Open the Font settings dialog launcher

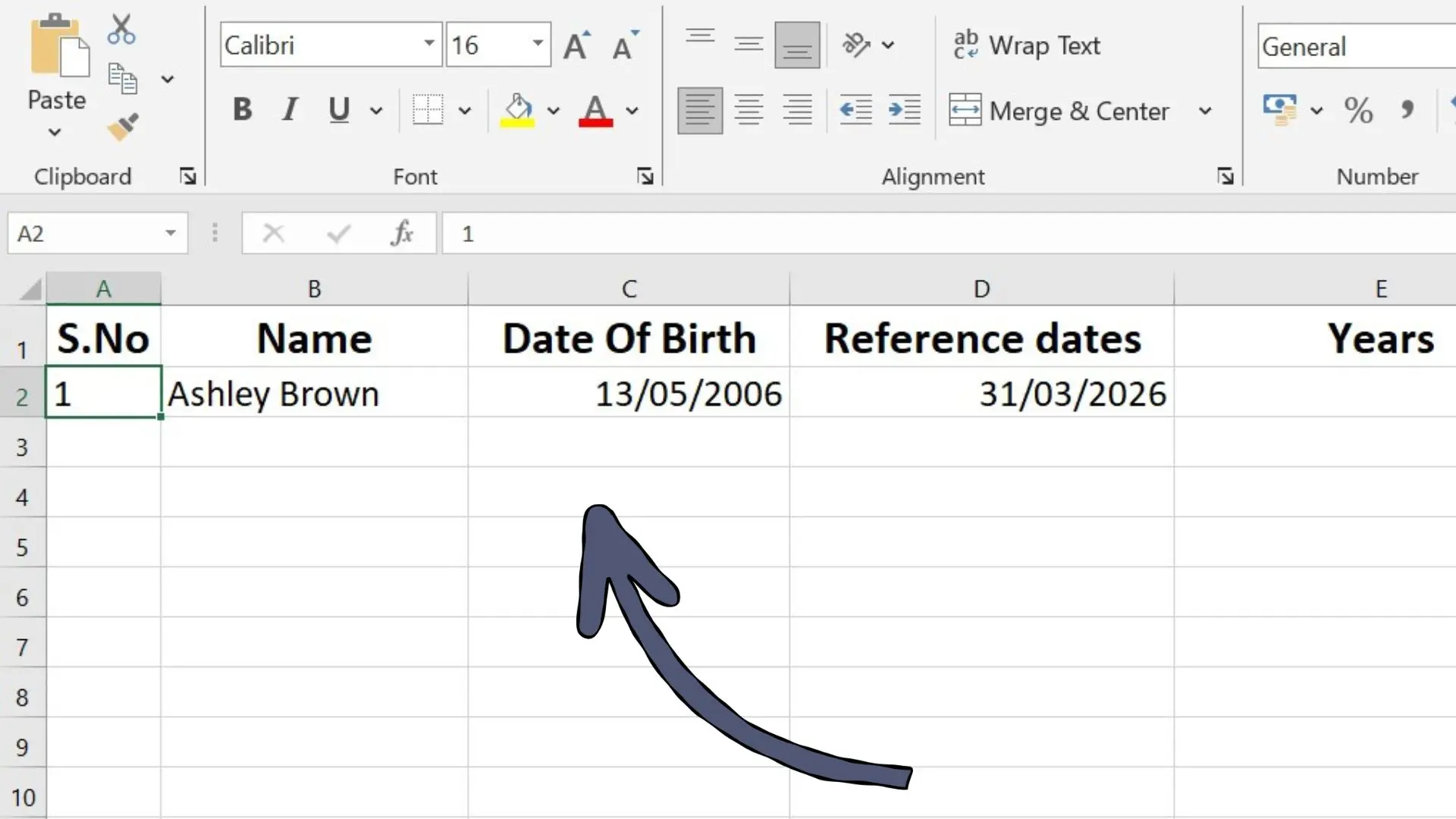[x=645, y=176]
